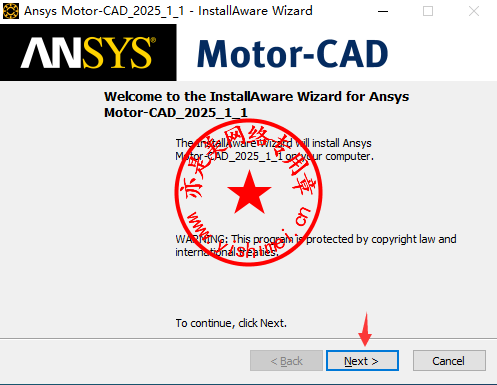
Task: Click the copyright WARNING paragraph
Action: (x=316, y=245)
